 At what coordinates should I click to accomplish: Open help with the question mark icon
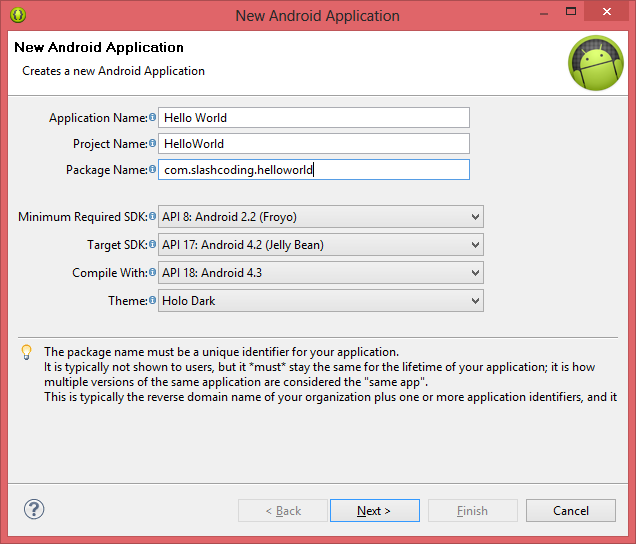coord(34,509)
